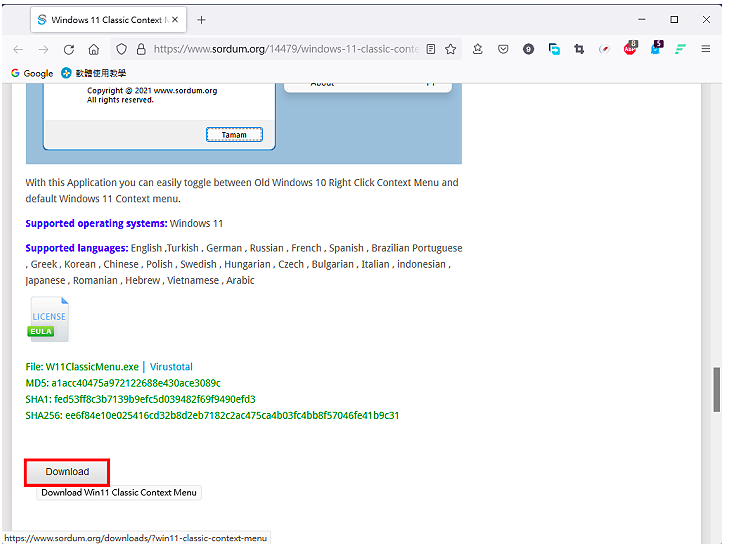This screenshot has height=544, width=733.
Task: Toggle reader view for this page
Action: click(x=431, y=49)
